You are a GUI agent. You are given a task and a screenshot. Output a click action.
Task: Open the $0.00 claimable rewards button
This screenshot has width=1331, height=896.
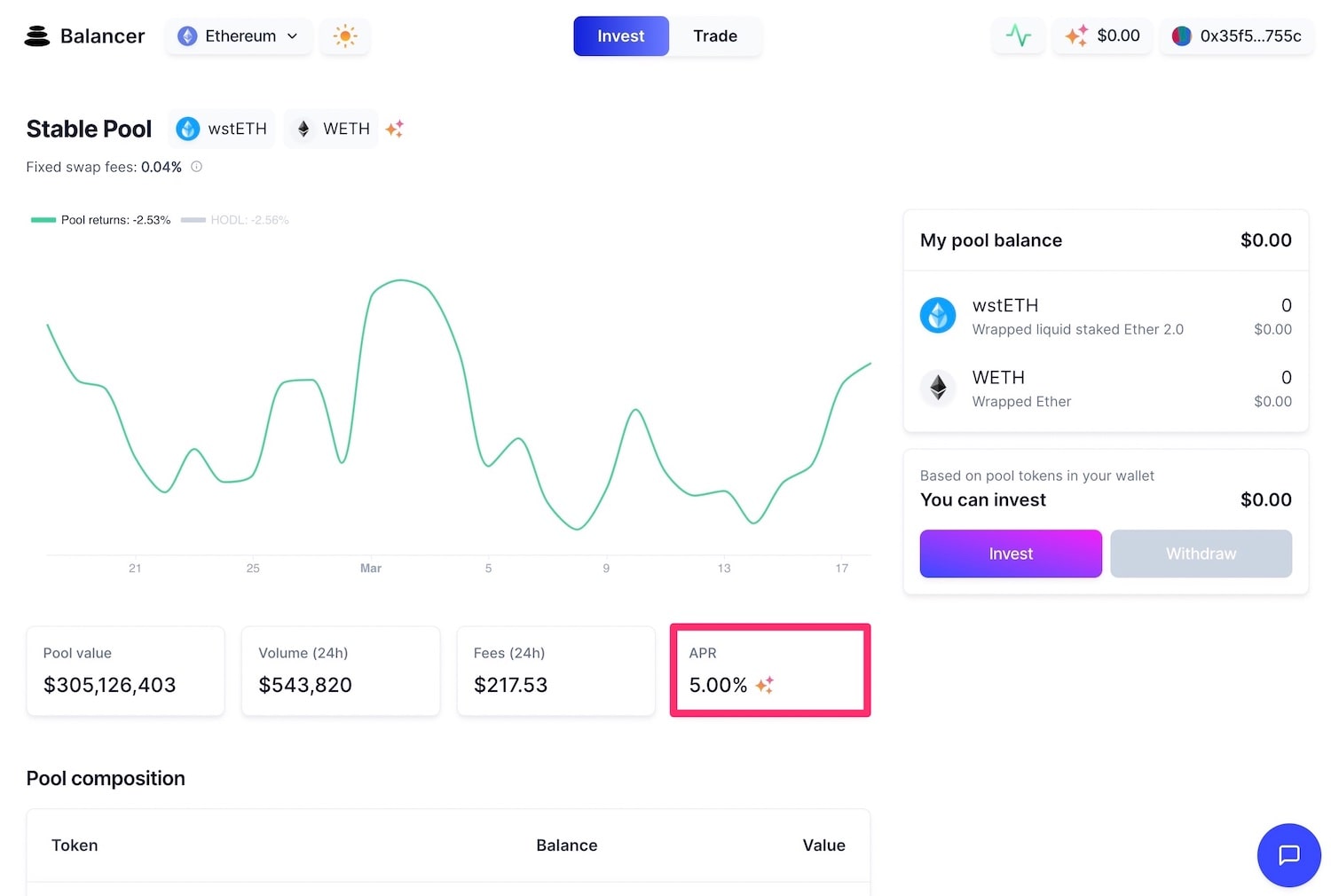(1102, 36)
